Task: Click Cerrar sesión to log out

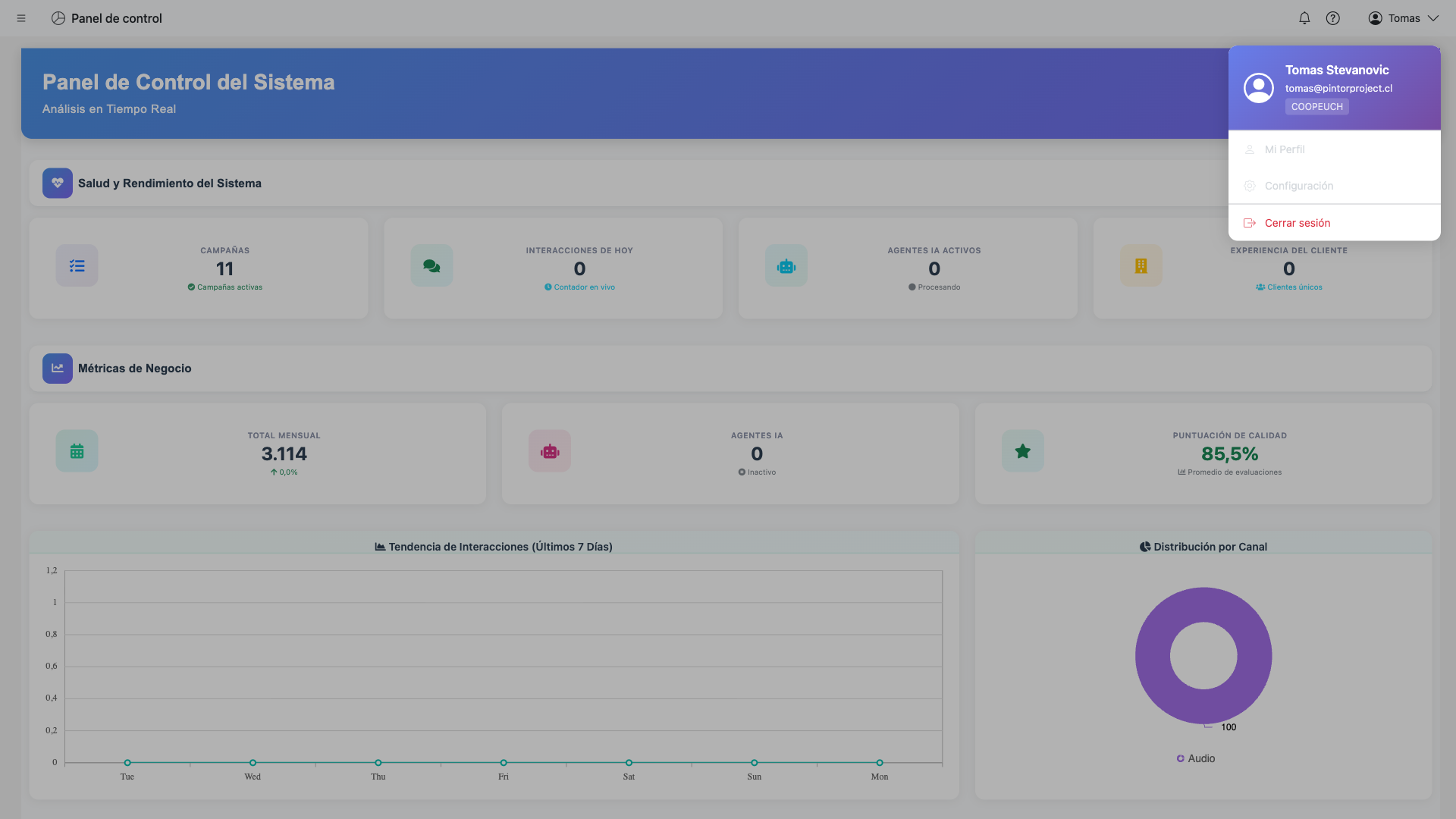Action: [x=1297, y=223]
